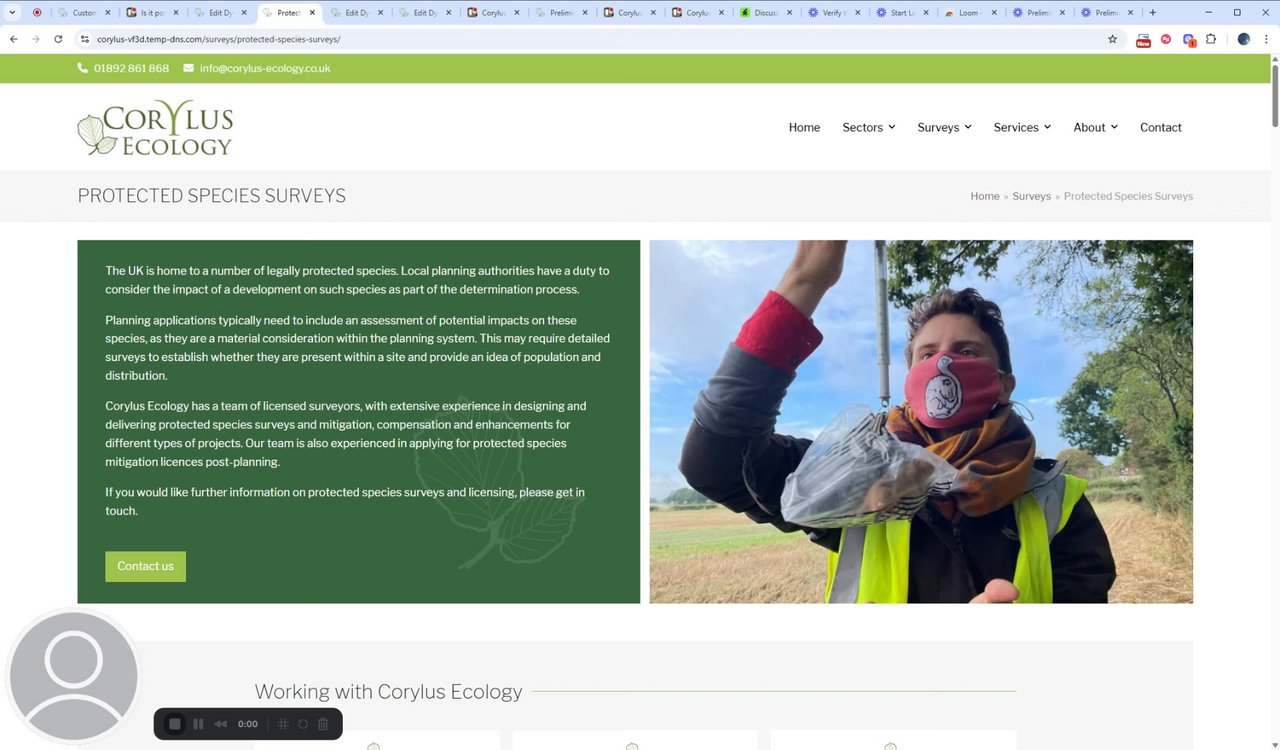Pause the Loom recording

[198, 724]
